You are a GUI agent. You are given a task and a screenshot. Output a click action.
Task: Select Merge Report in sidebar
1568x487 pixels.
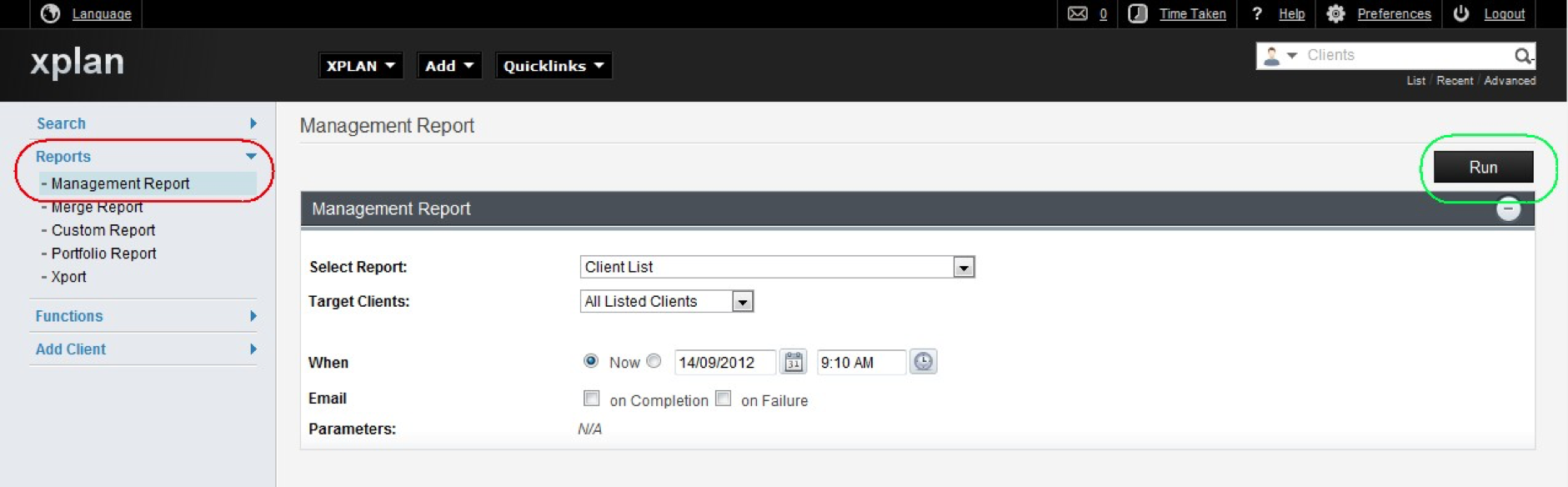tap(97, 207)
